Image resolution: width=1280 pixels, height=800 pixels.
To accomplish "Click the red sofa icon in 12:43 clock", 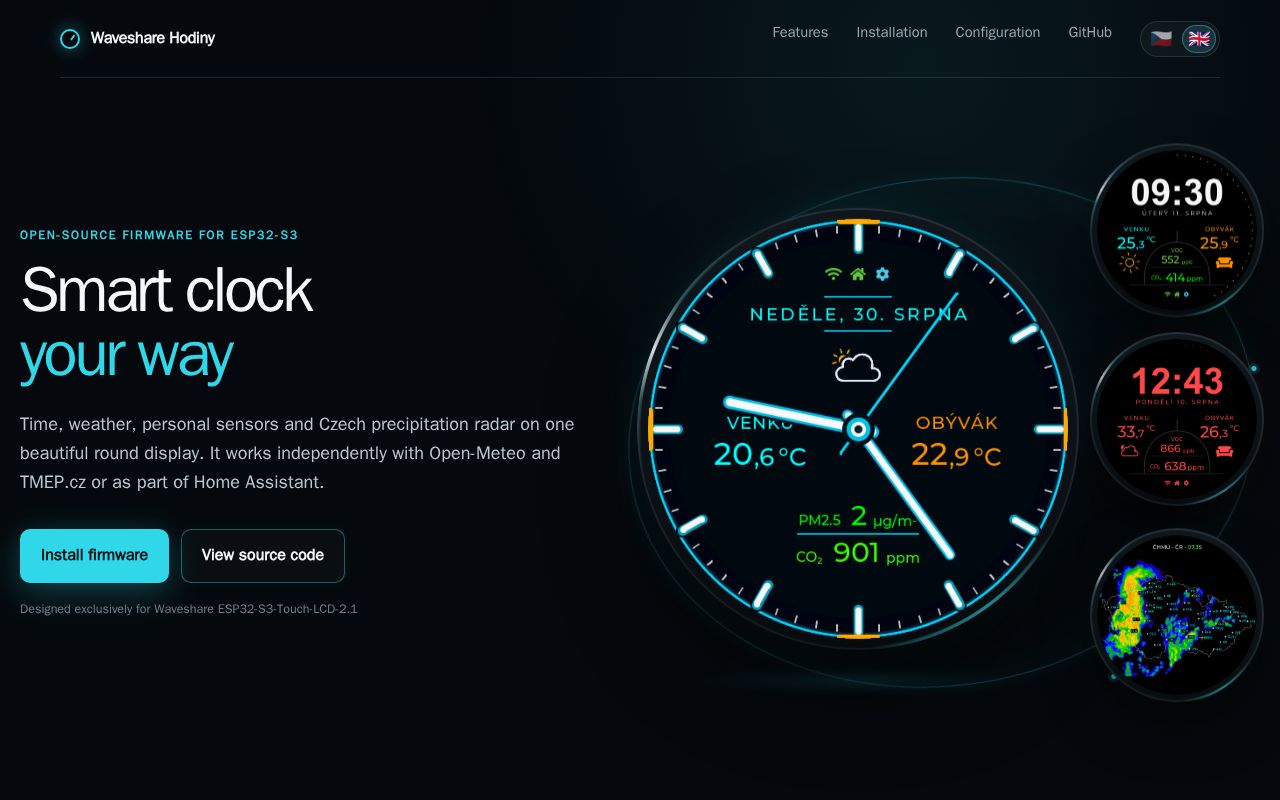I will pos(1224,451).
